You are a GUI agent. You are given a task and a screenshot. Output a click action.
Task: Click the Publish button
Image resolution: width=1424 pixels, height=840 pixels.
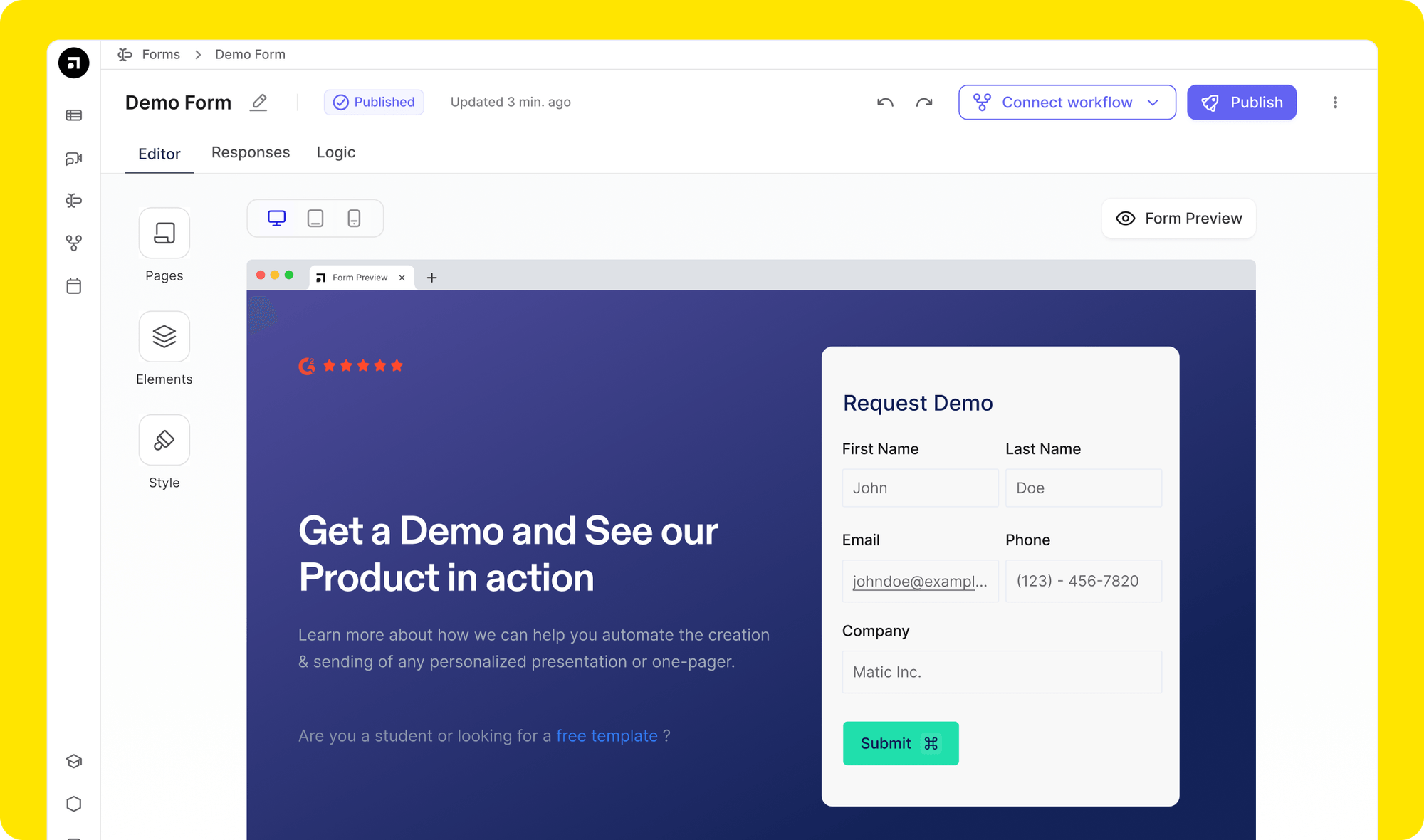pos(1241,103)
